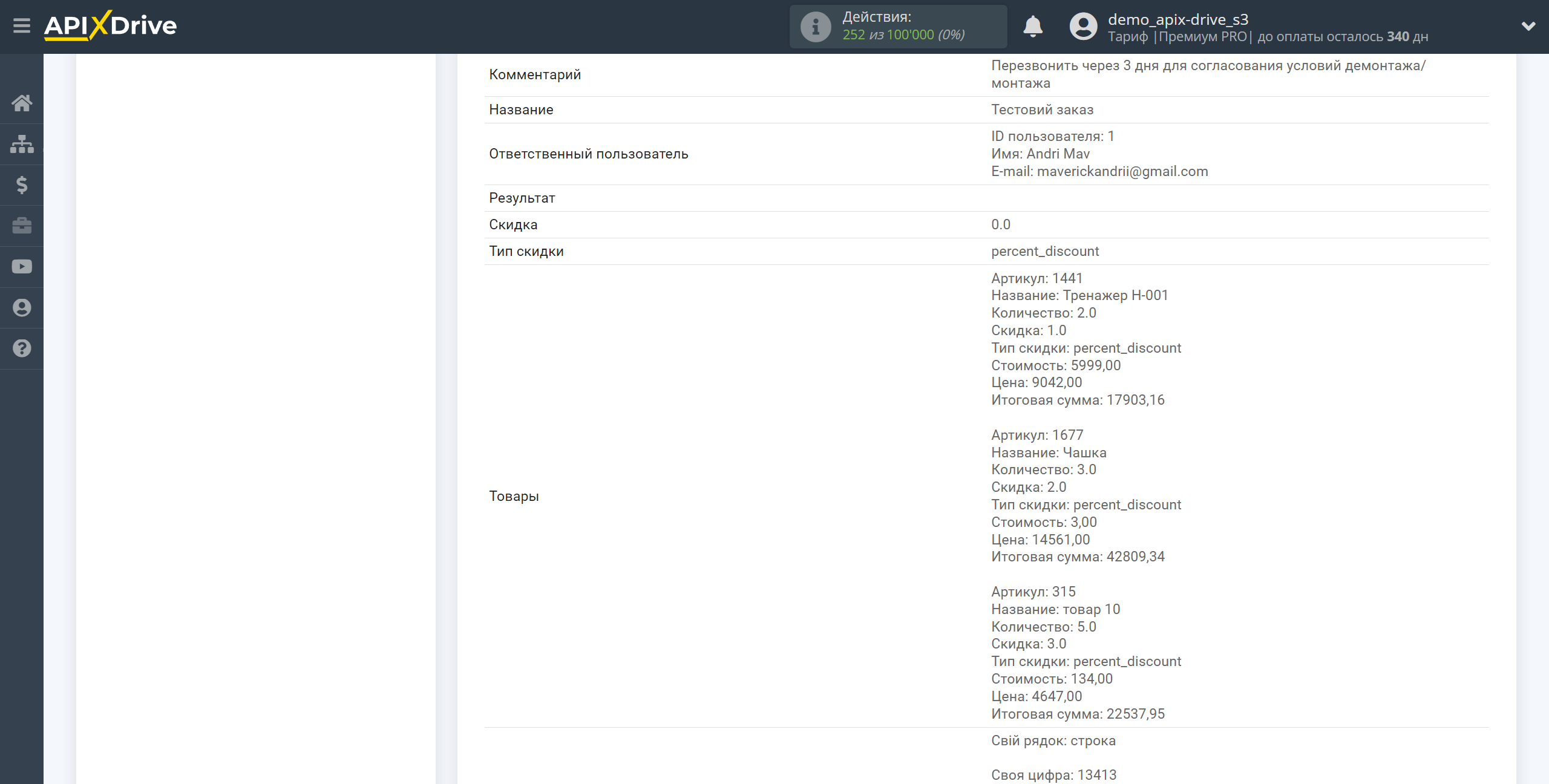Open the Profile user sidebar icon

click(x=22, y=307)
